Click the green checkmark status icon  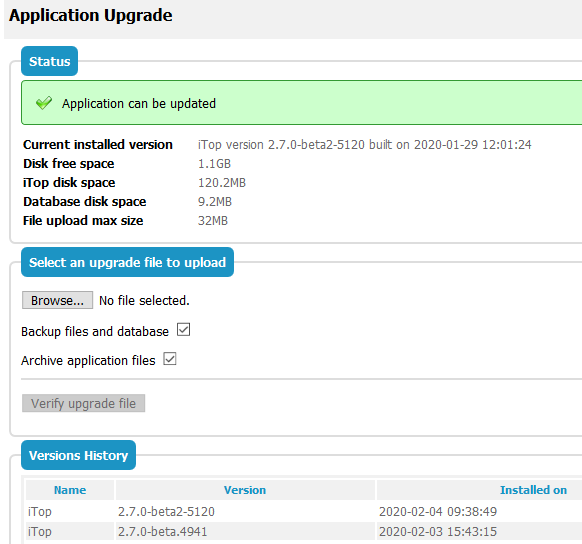point(44,103)
